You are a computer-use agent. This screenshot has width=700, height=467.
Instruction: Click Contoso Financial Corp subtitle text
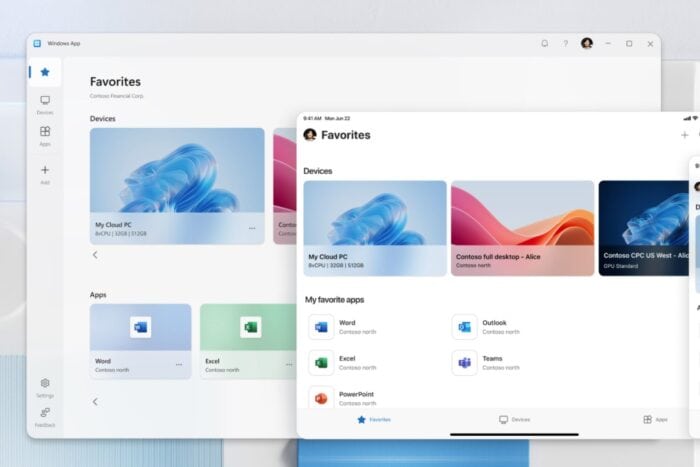pyautogui.click(x=117, y=96)
